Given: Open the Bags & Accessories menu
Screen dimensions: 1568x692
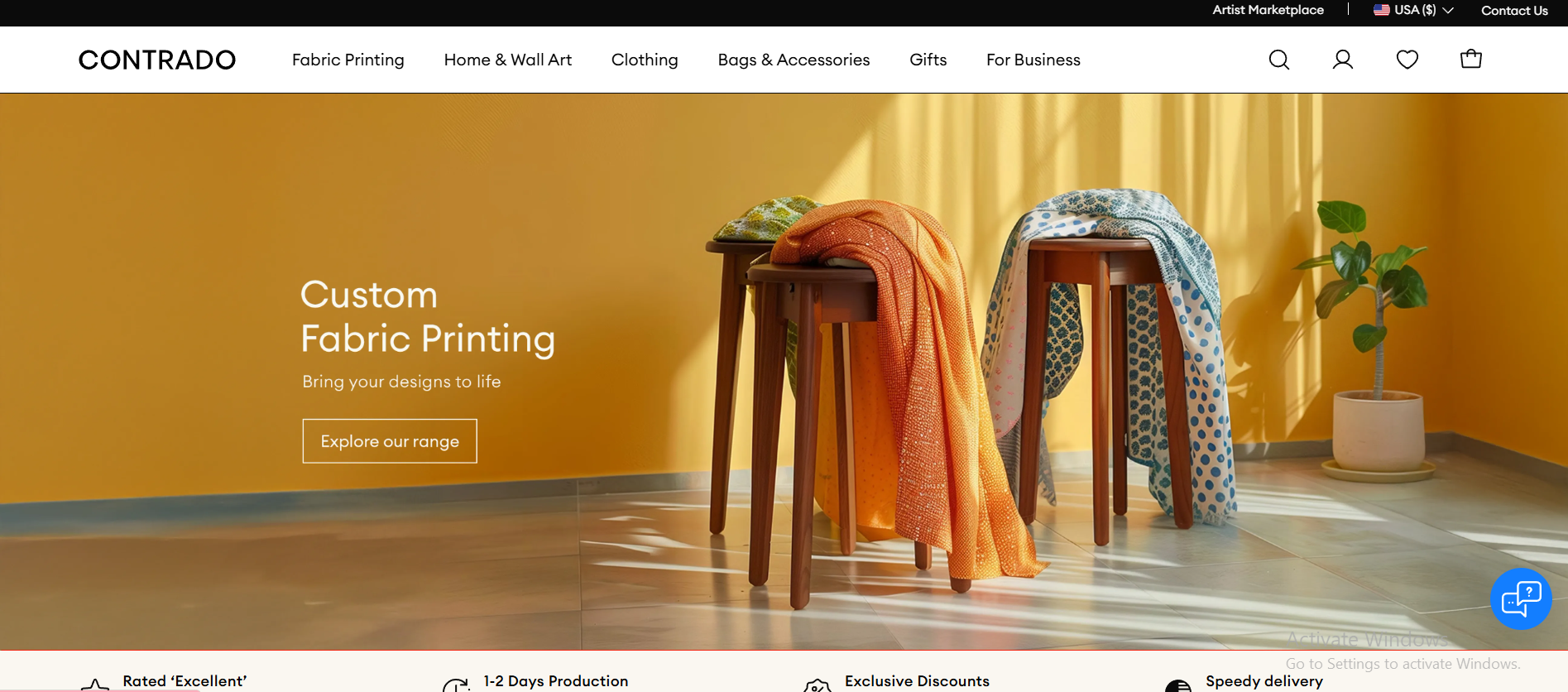Looking at the screenshot, I should tap(794, 60).
